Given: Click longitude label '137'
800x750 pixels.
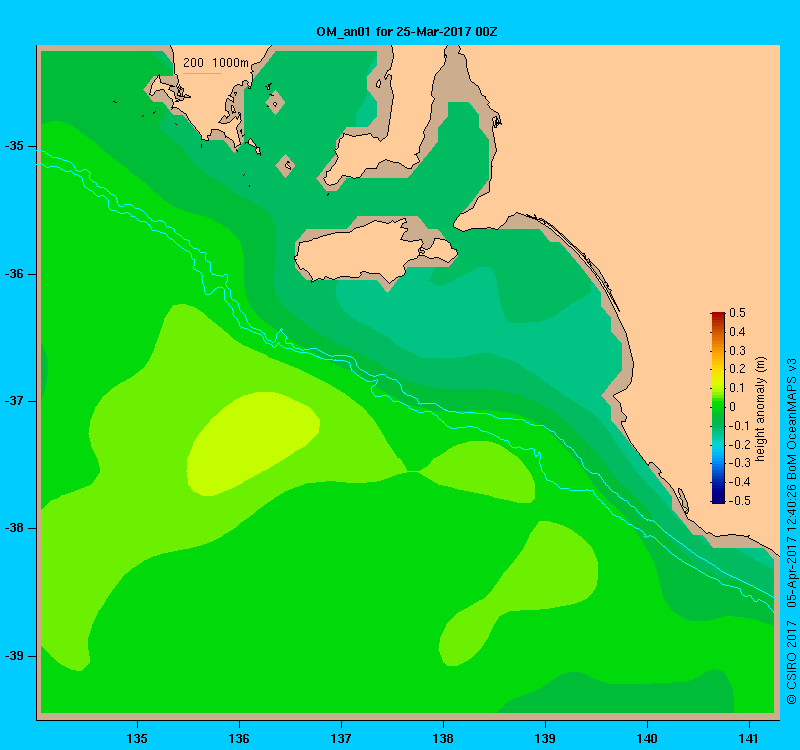Looking at the screenshot, I should point(341,738).
